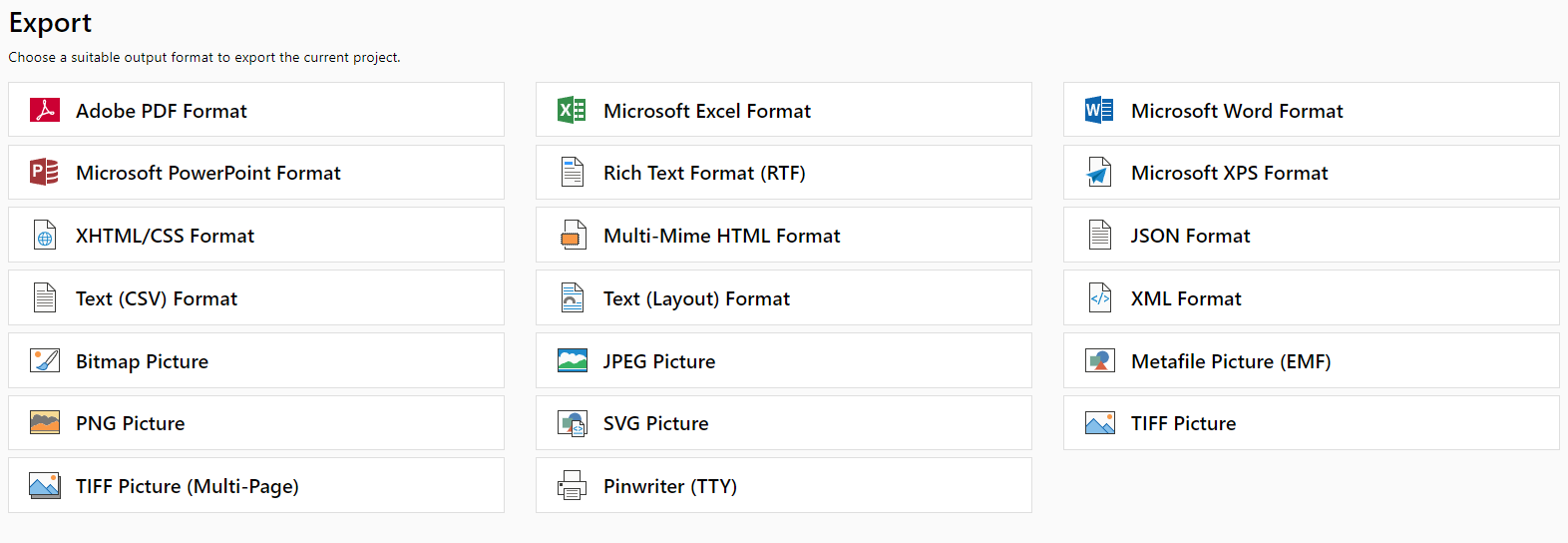Export as JSON Format
Image resolution: width=1568 pixels, height=543 pixels.
[1312, 235]
